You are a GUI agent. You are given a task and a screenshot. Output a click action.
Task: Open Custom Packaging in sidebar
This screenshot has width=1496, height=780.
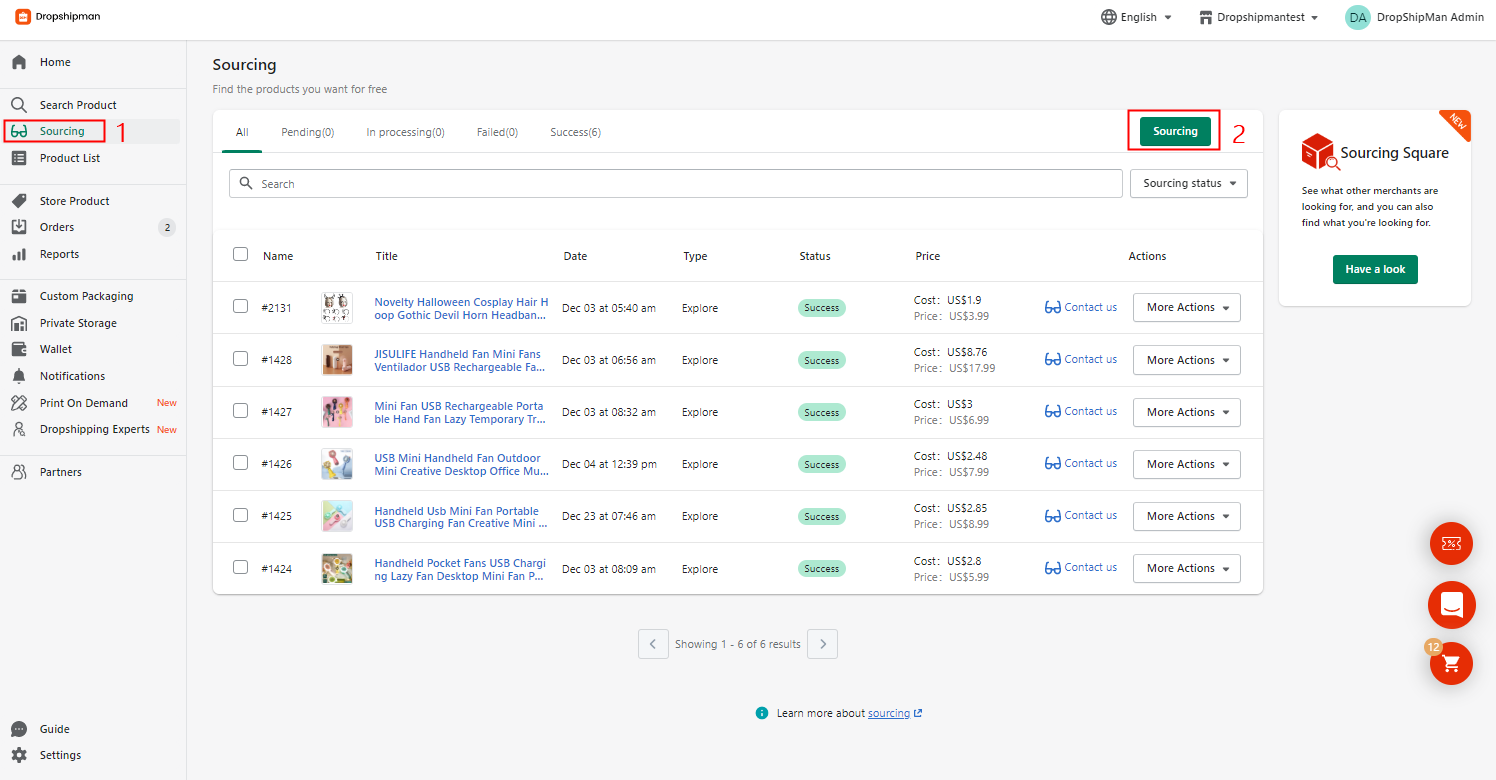click(x=85, y=296)
